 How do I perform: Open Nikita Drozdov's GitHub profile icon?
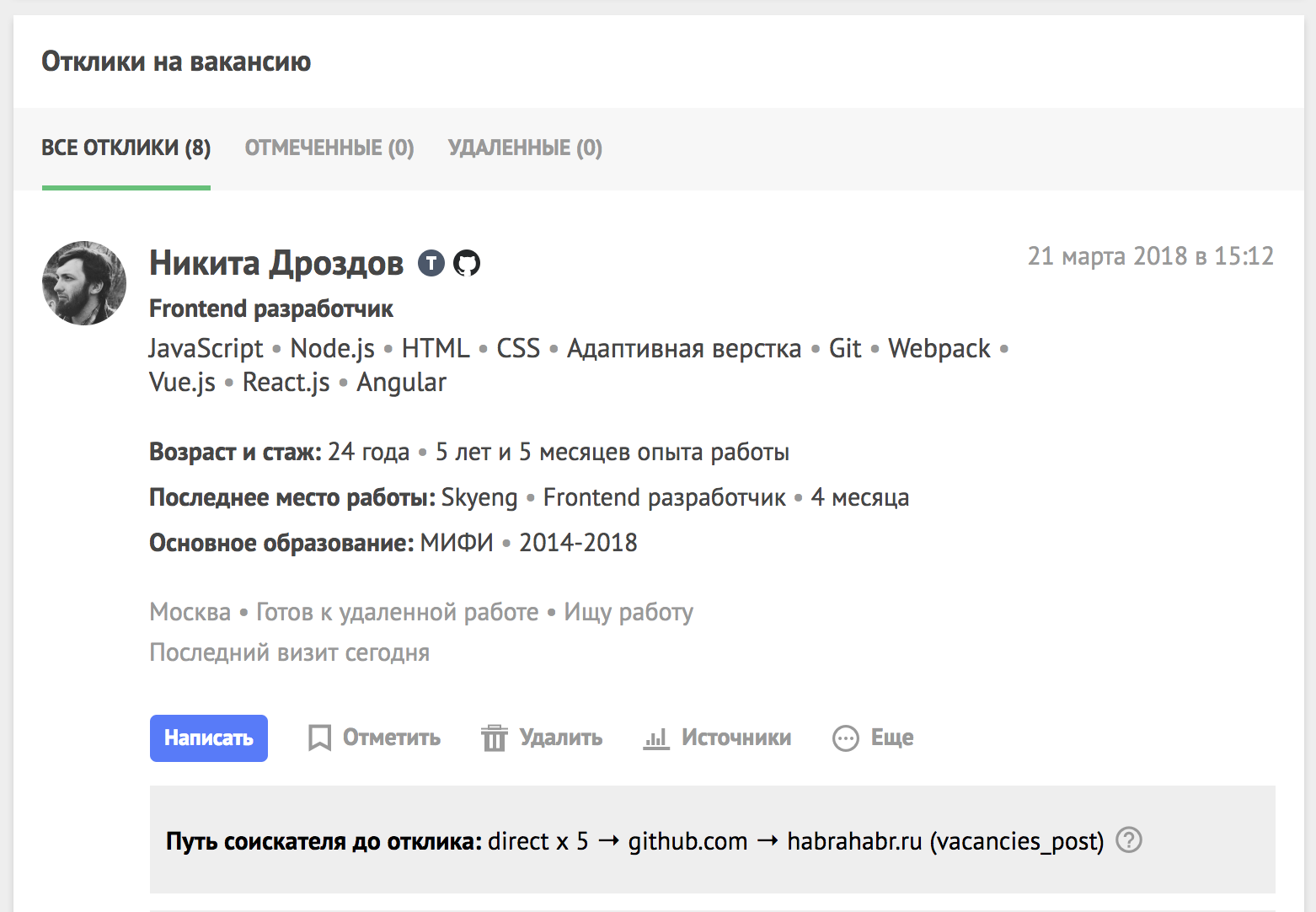[467, 264]
